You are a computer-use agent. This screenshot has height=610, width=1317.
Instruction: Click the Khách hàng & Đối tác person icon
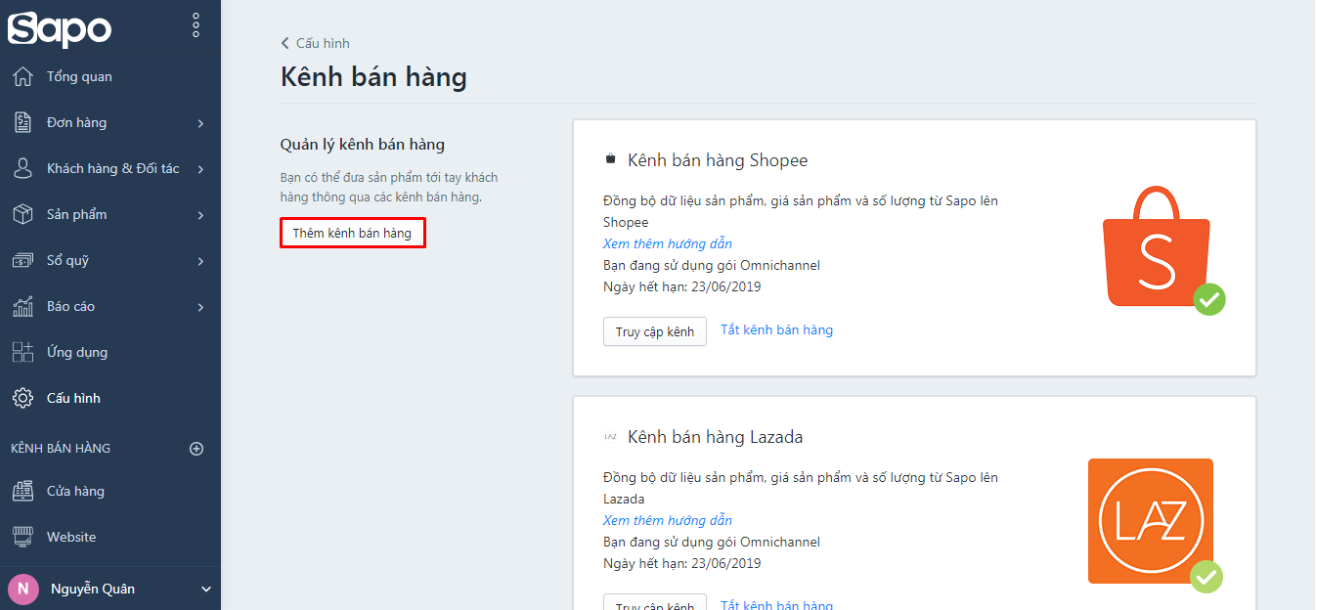coord(22,169)
